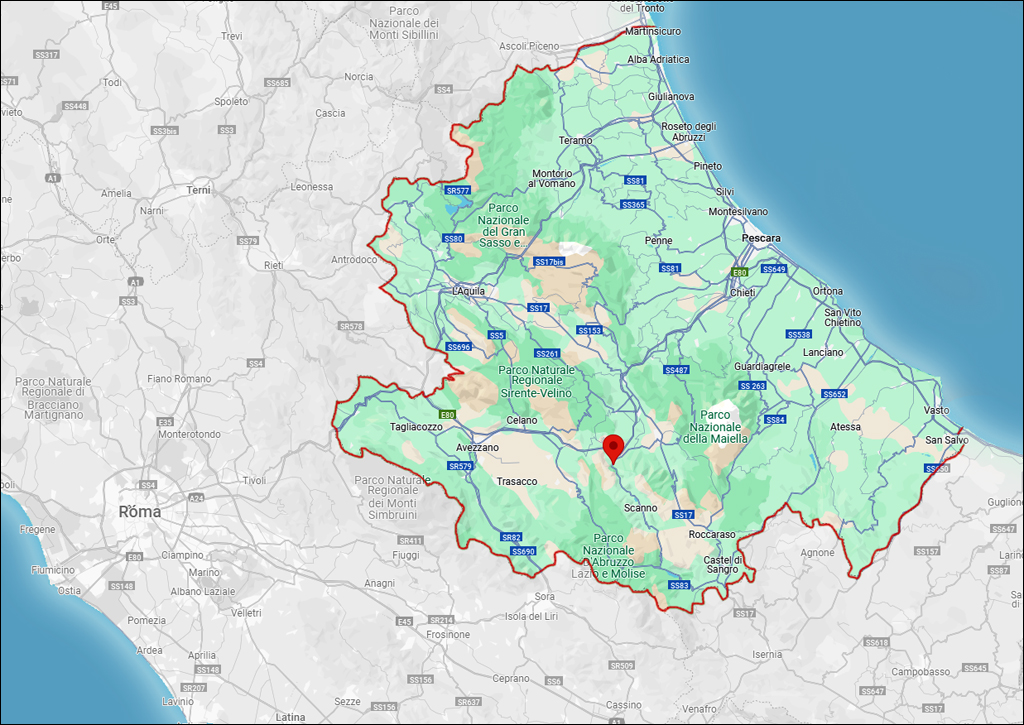This screenshot has height=725, width=1024.
Task: Click the SS365 road shield
Action: click(633, 205)
